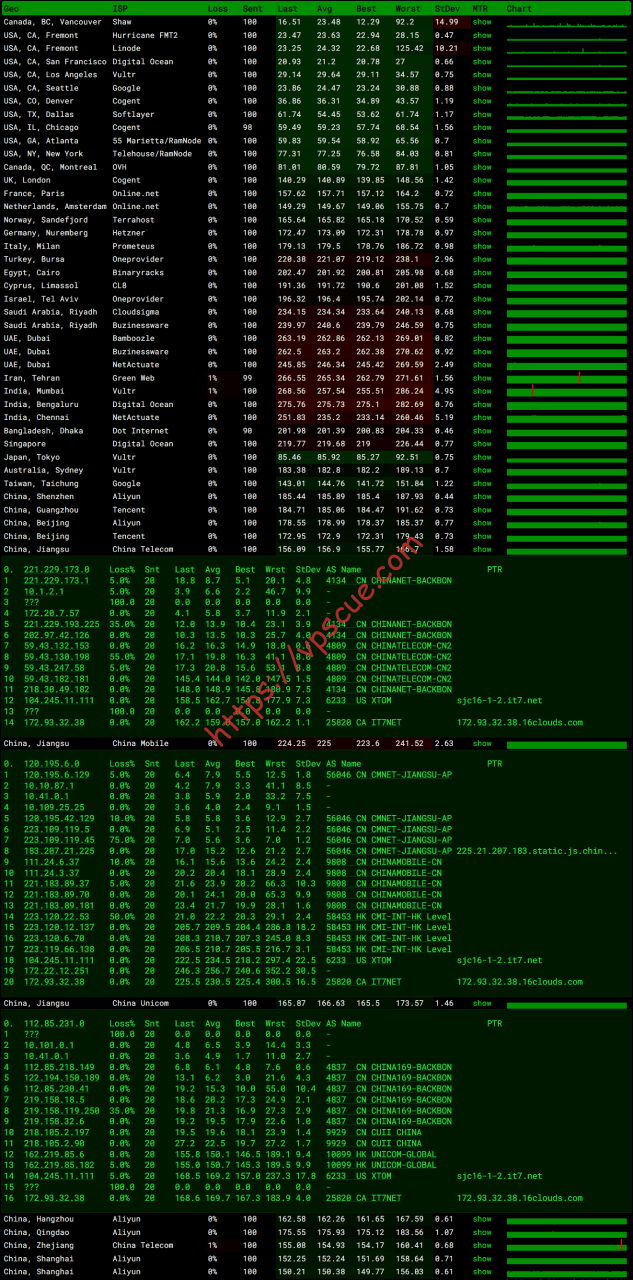Show MTR for Cairo Binaryracks row
The width and height of the screenshot is (633, 1280).
(482, 272)
